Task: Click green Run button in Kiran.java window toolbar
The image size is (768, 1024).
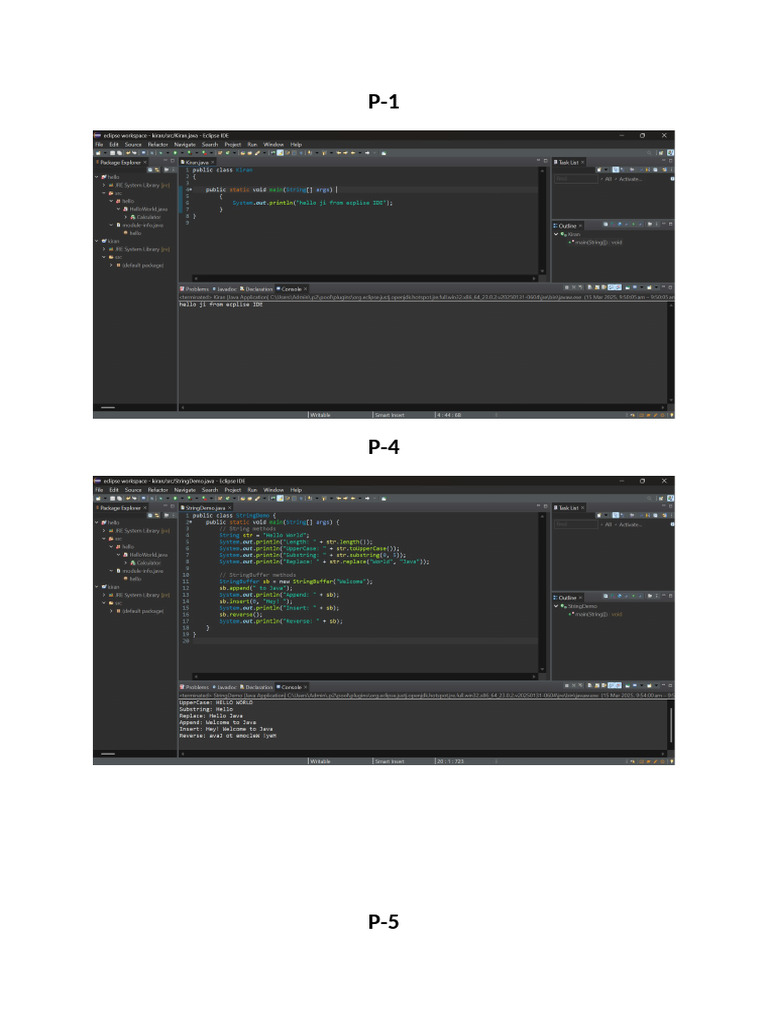Action: point(175,153)
